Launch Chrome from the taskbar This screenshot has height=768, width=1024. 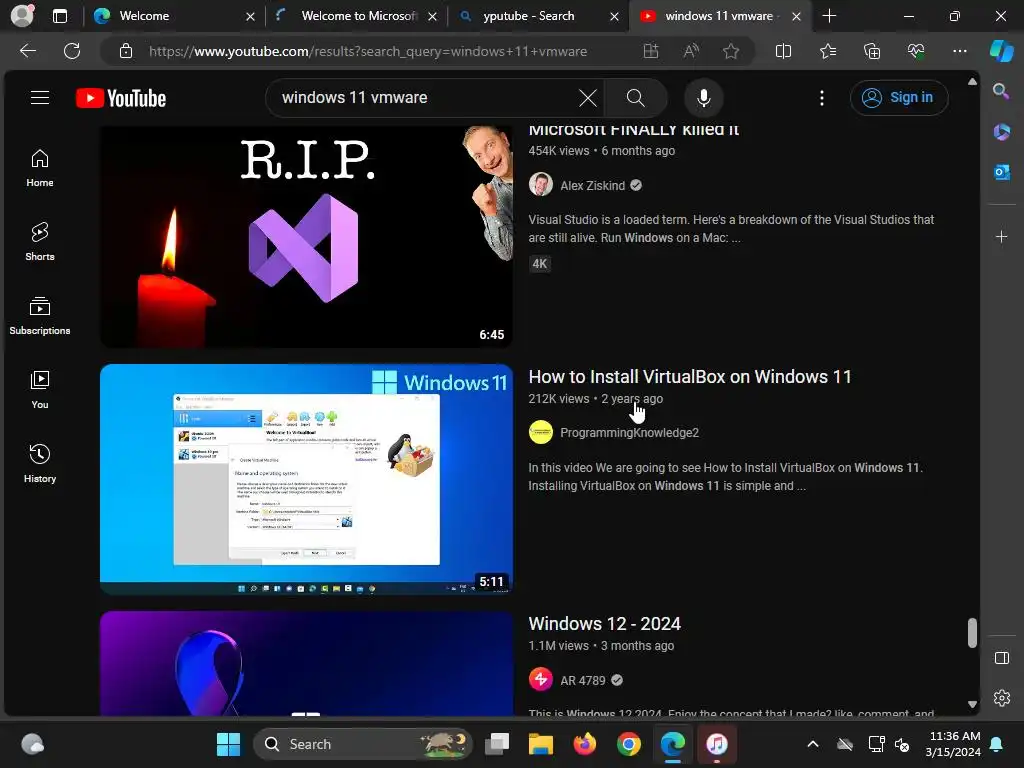pyautogui.click(x=628, y=744)
